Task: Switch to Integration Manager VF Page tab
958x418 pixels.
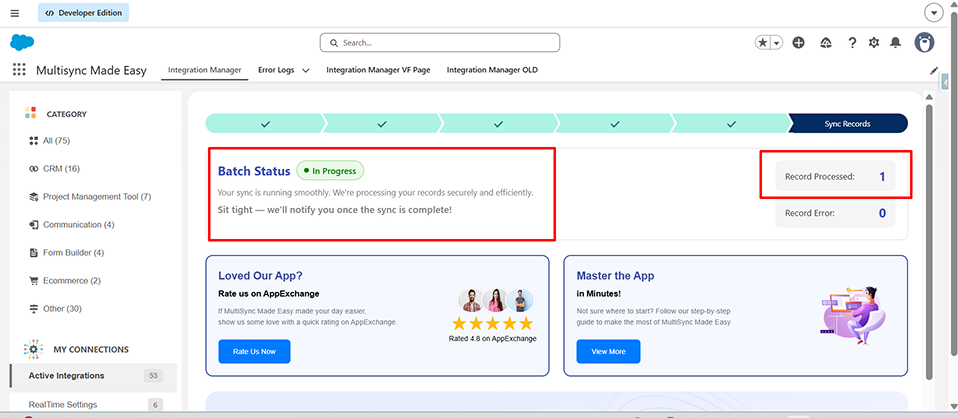Action: pos(378,70)
